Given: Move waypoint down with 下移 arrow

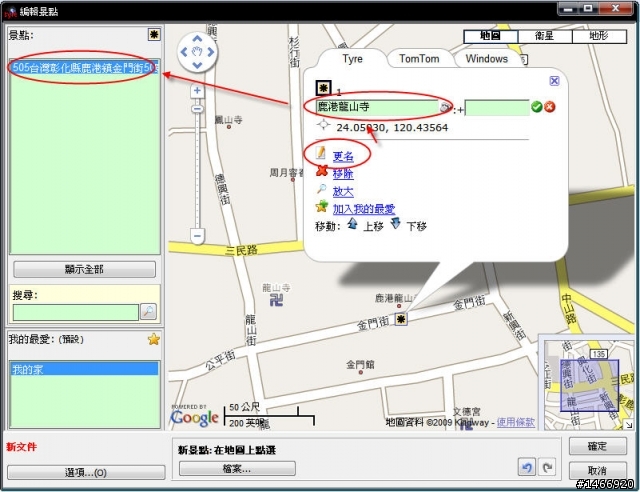Looking at the screenshot, I should tap(396, 223).
